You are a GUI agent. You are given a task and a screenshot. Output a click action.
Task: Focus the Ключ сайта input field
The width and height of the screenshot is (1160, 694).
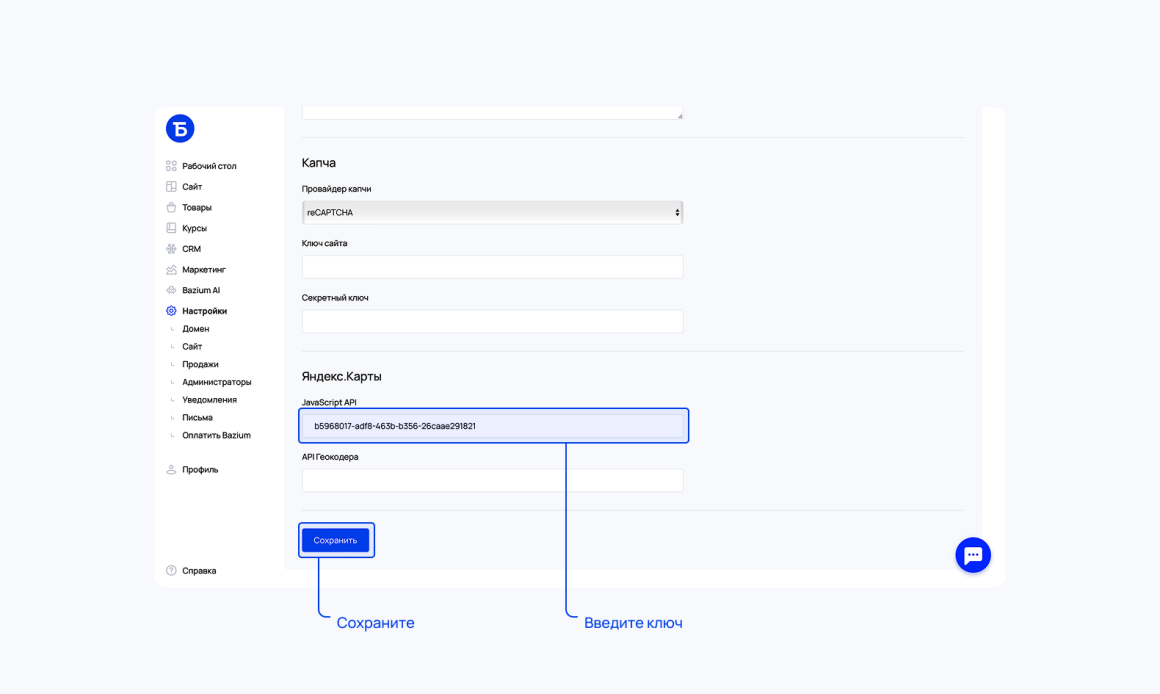point(492,267)
